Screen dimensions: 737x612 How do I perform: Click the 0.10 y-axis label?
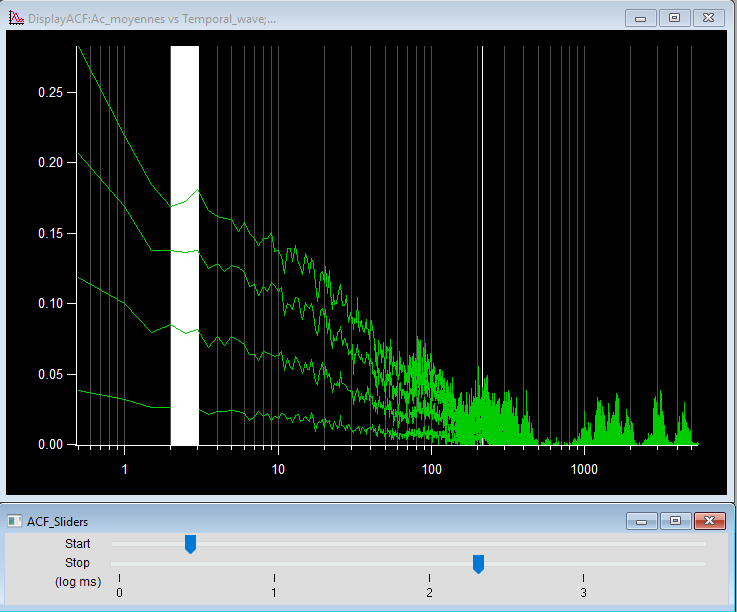50,303
